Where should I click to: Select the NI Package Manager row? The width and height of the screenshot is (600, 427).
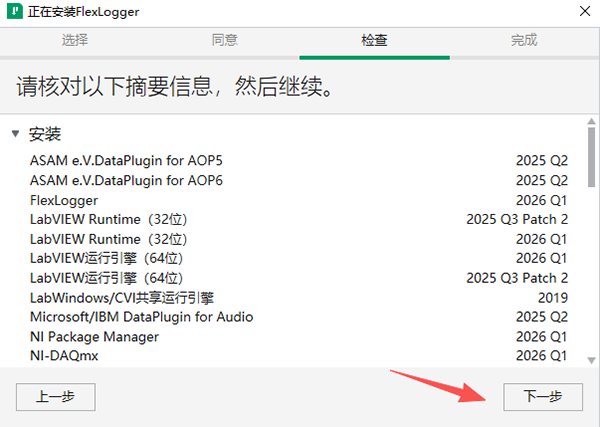pyautogui.click(x=298, y=337)
